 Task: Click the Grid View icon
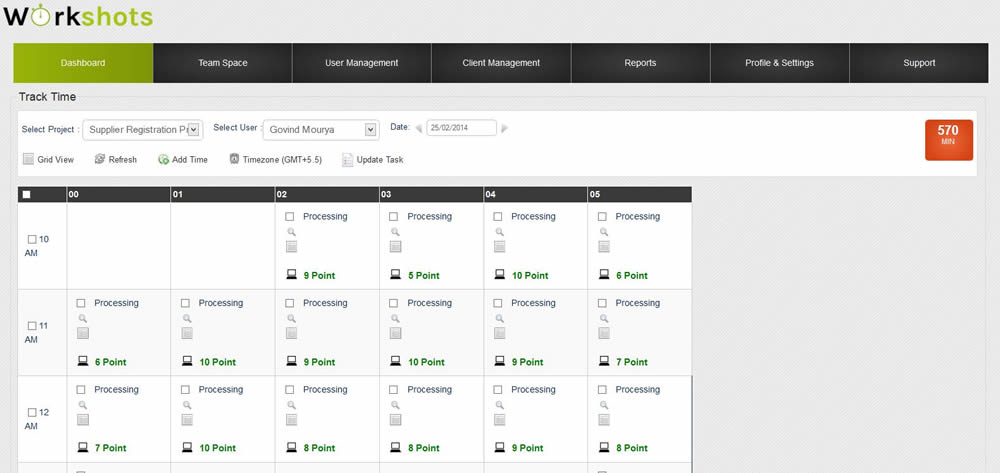click(x=28, y=159)
